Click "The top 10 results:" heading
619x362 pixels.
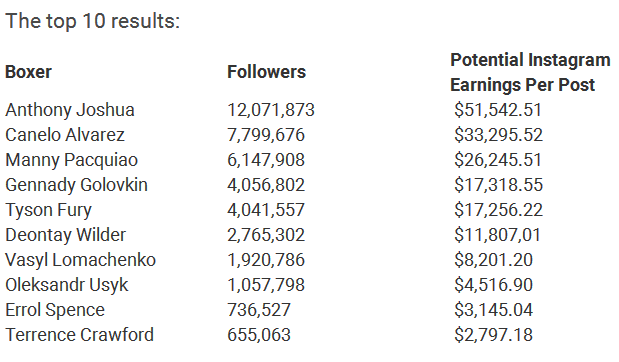pos(93,21)
